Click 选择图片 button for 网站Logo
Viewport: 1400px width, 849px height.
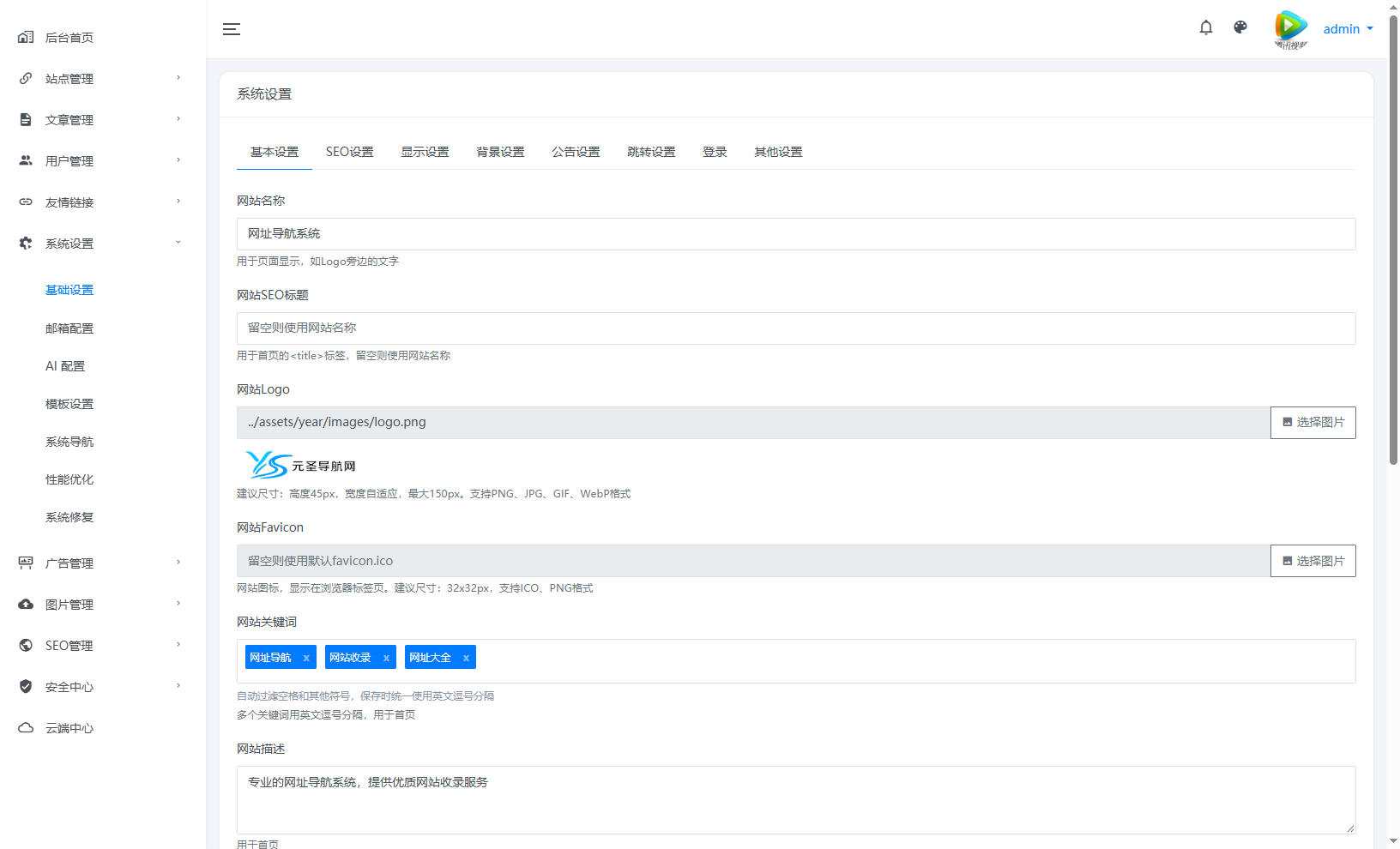(1313, 423)
